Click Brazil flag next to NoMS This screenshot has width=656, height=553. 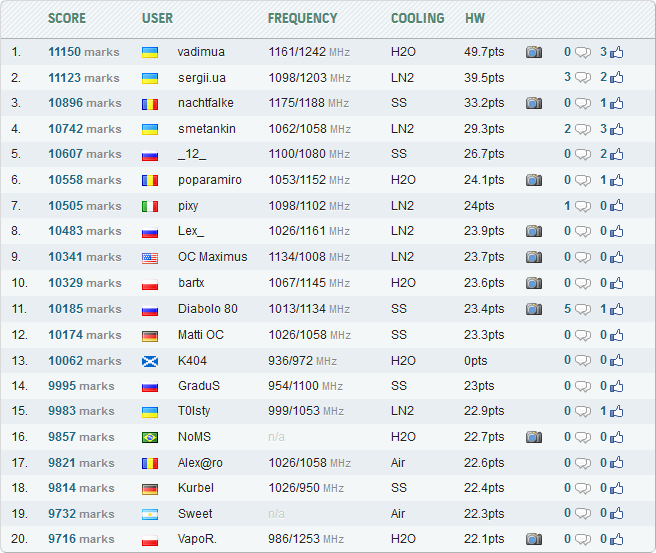[x=150, y=437]
